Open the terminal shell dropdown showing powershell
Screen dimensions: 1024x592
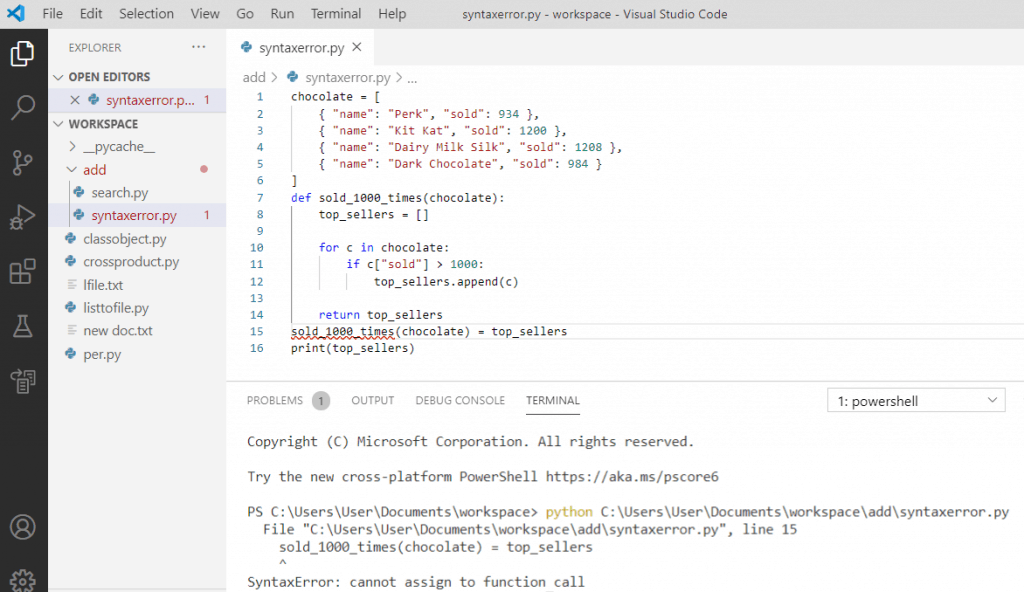coord(914,400)
